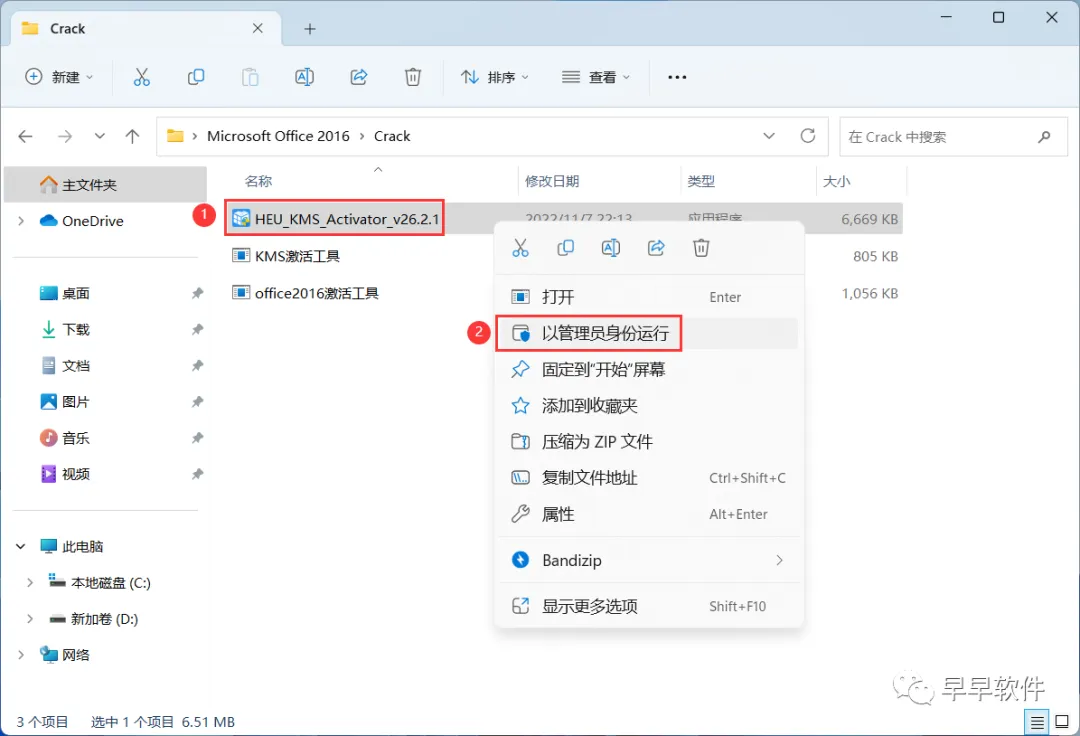Go forward with the right arrow
This screenshot has width=1080, height=736.
coord(65,136)
